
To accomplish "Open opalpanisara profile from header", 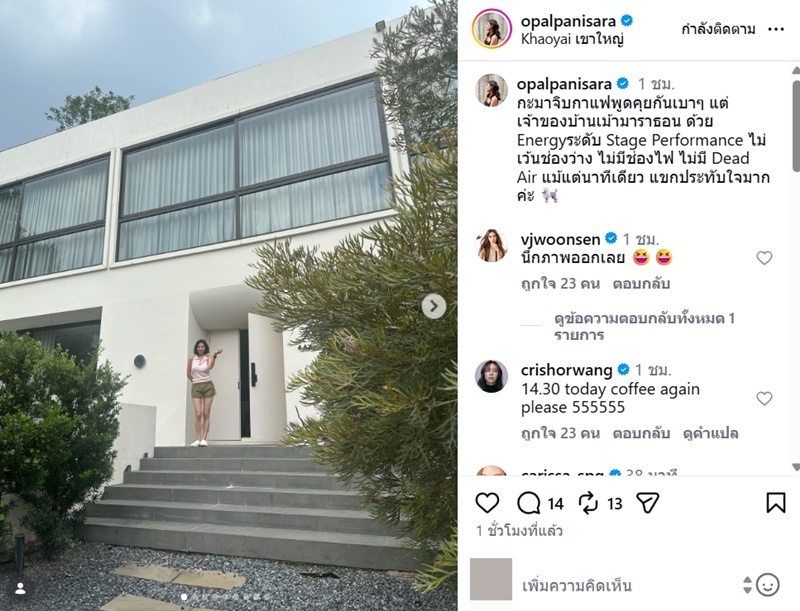I will point(569,20).
